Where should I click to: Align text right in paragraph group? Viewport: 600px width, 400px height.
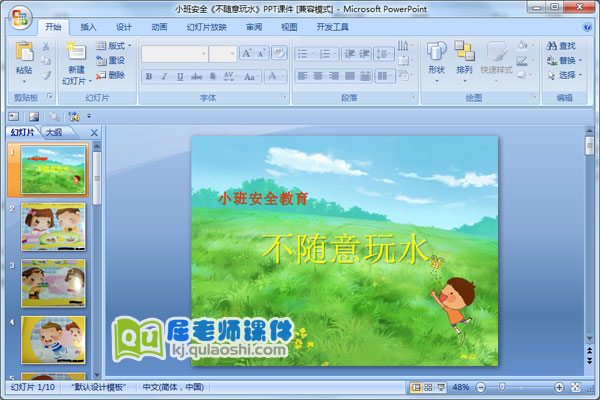334,76
